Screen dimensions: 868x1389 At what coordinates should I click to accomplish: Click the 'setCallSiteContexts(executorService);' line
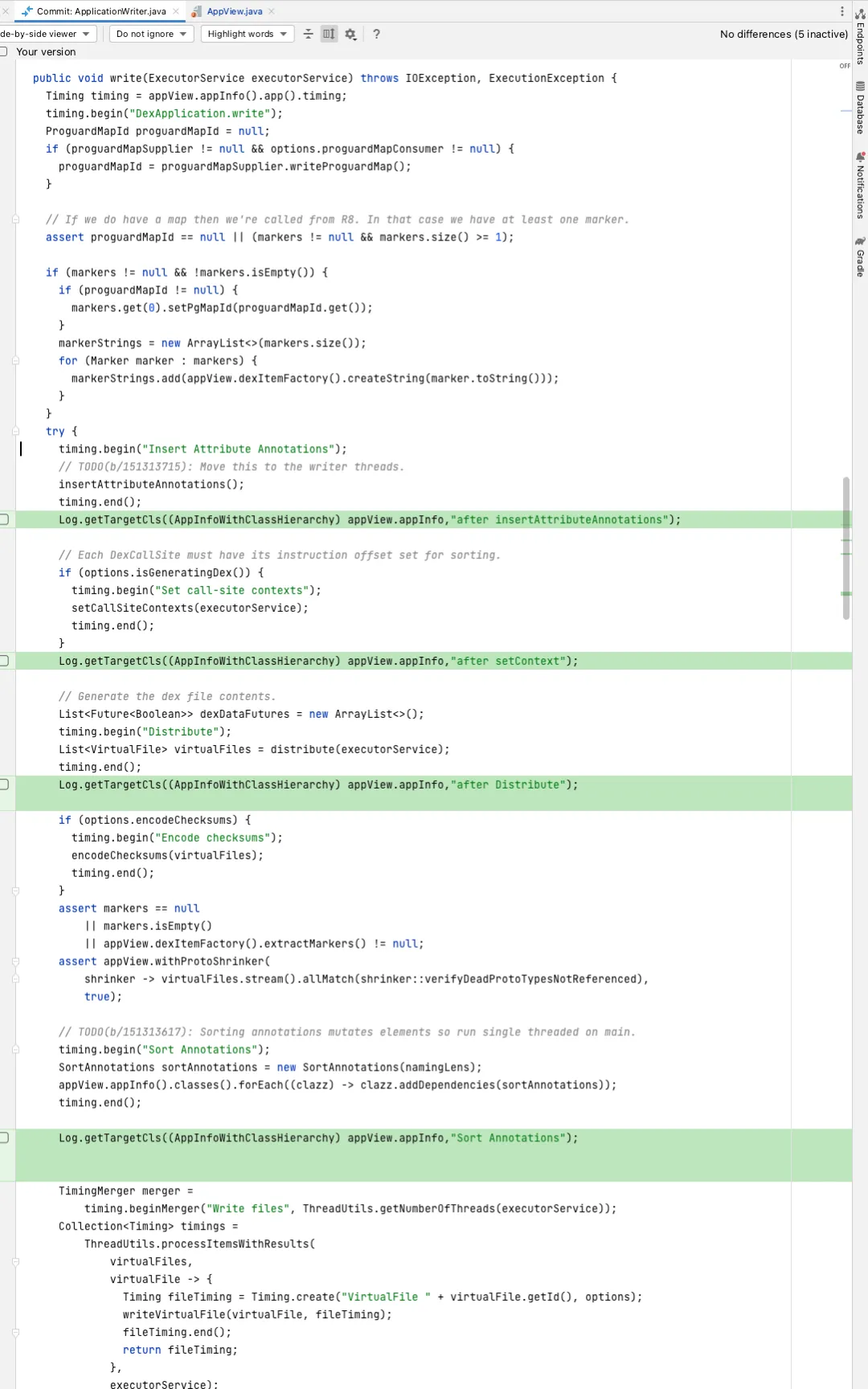click(x=190, y=608)
